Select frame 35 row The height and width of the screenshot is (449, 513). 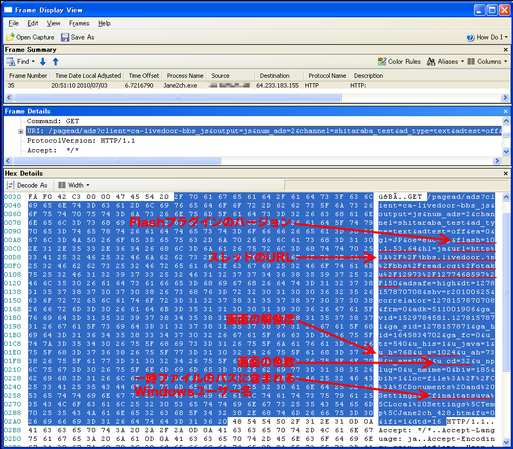256,86
